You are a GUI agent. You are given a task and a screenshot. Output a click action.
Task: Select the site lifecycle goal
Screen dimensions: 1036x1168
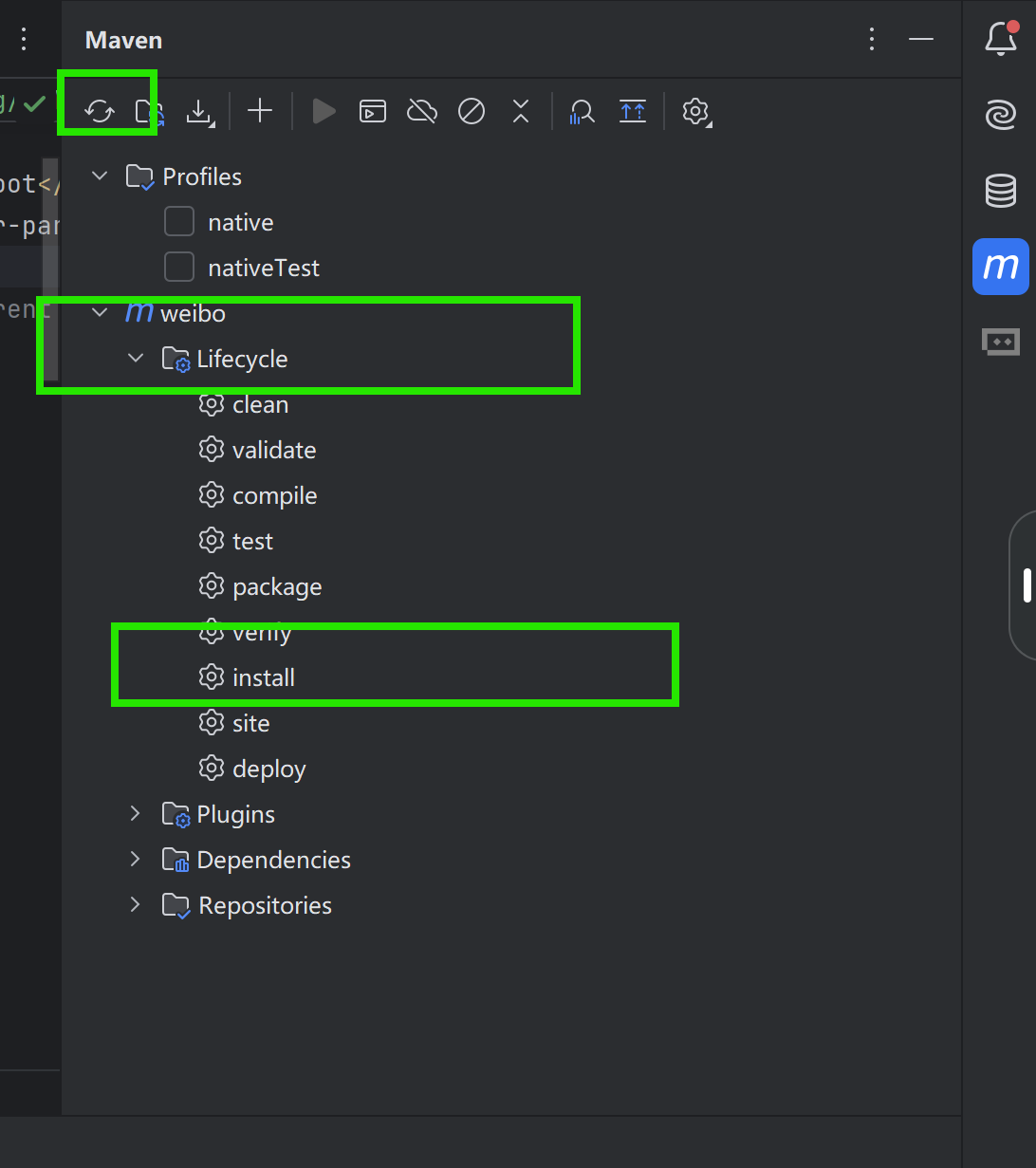251,723
